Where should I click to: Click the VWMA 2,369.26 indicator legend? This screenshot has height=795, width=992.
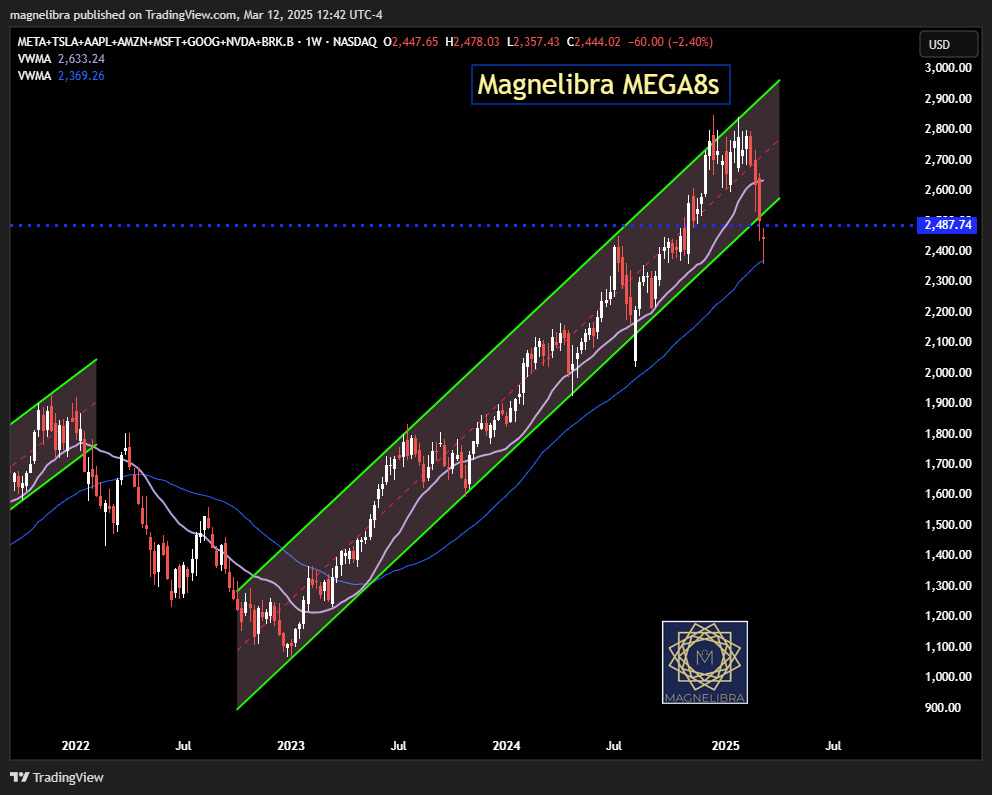coord(61,76)
